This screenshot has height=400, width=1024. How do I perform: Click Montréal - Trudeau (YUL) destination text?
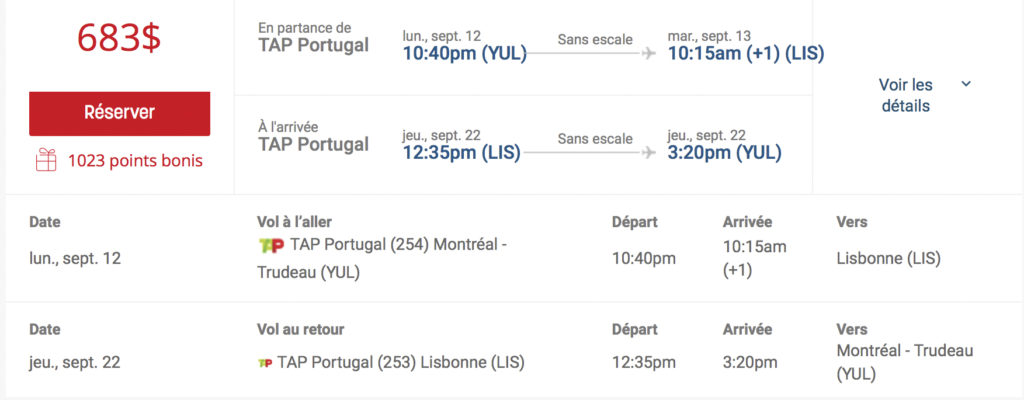click(x=904, y=362)
